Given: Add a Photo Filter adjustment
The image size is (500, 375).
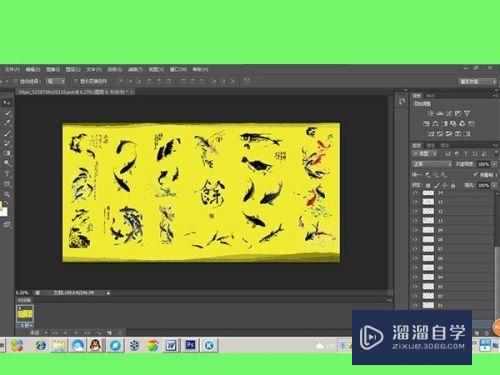Looking at the screenshot, I should [x=453, y=124].
